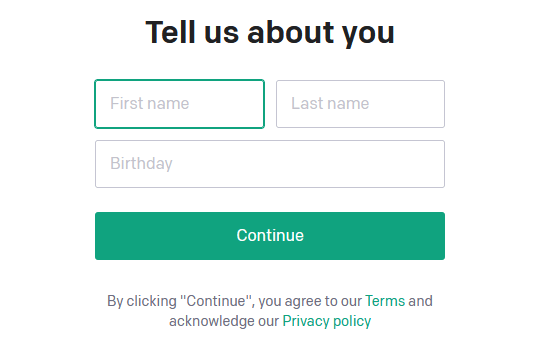Read the Privacy policy
The height and width of the screenshot is (360, 538).
327,321
